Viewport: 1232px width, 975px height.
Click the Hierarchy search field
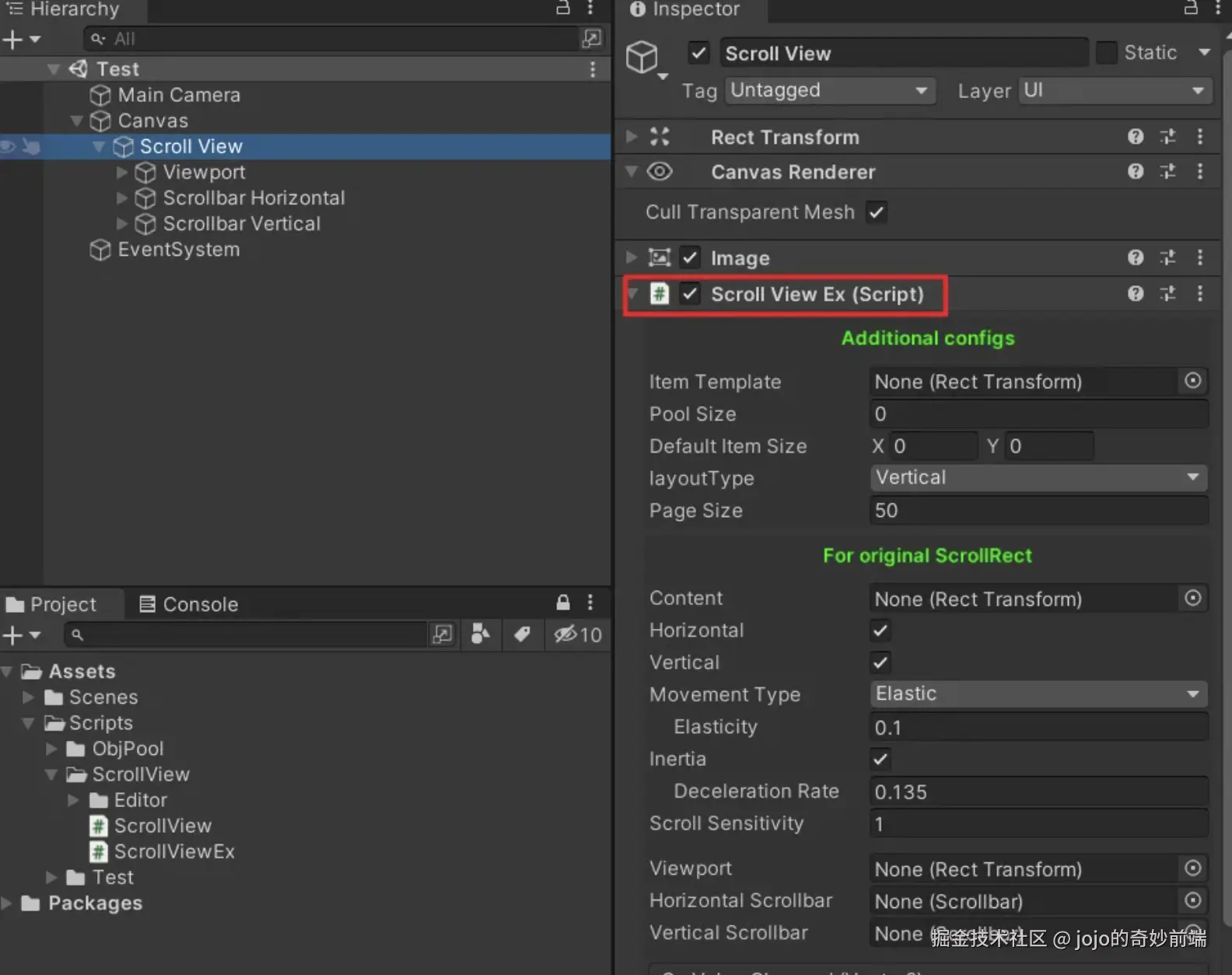331,39
